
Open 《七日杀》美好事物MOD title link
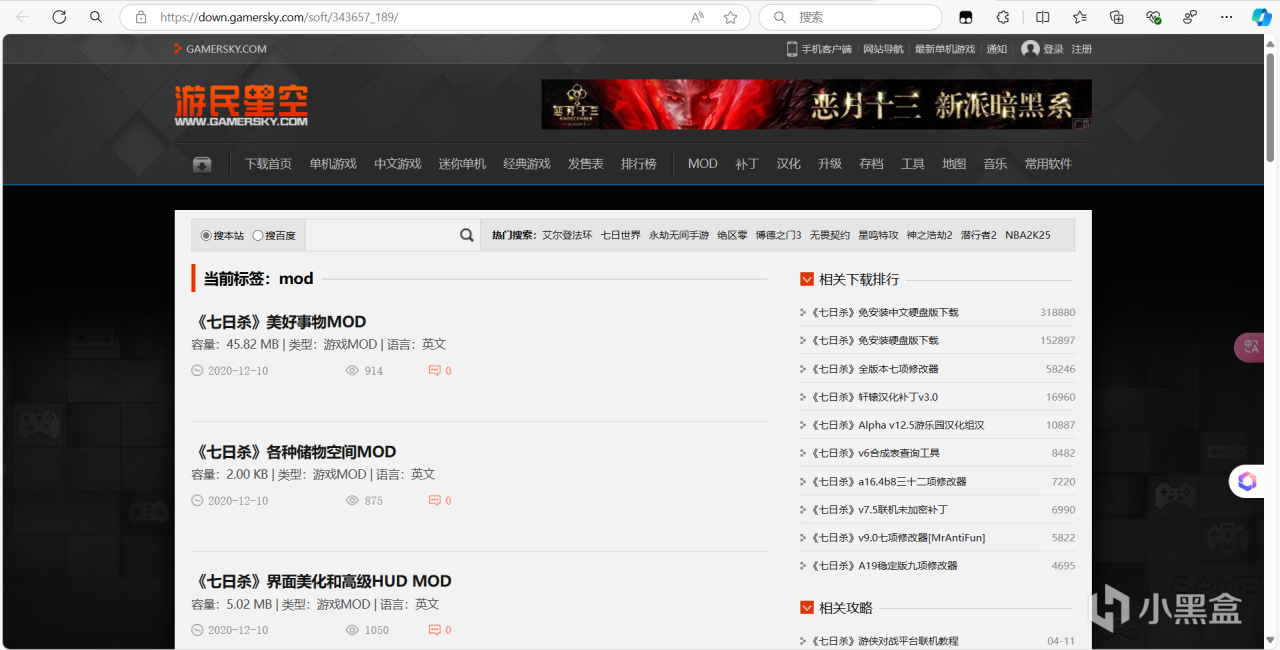(x=279, y=322)
